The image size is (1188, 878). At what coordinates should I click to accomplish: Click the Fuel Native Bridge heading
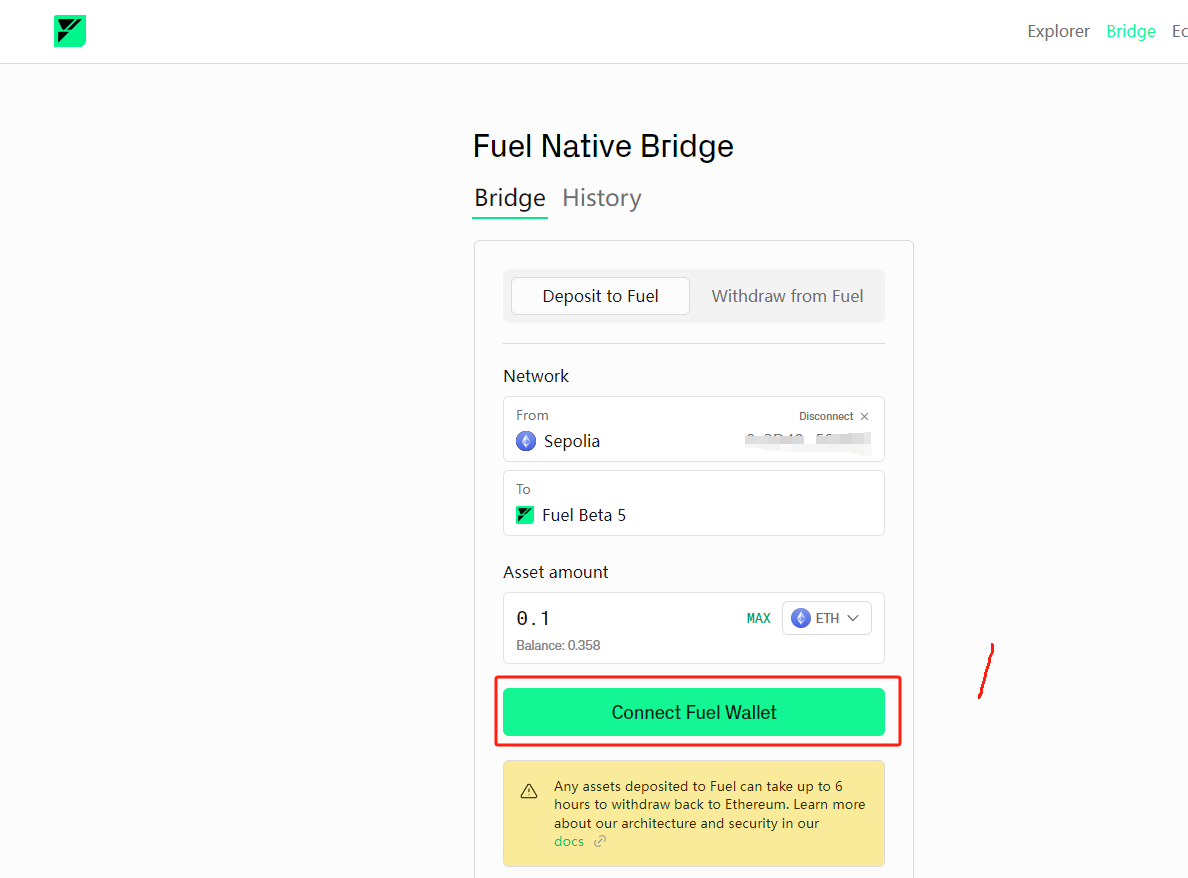[x=603, y=146]
